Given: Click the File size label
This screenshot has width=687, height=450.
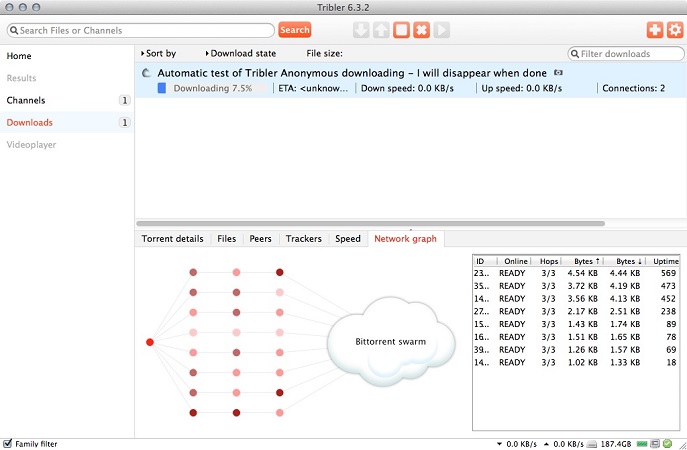Looking at the screenshot, I should click(x=324, y=53).
